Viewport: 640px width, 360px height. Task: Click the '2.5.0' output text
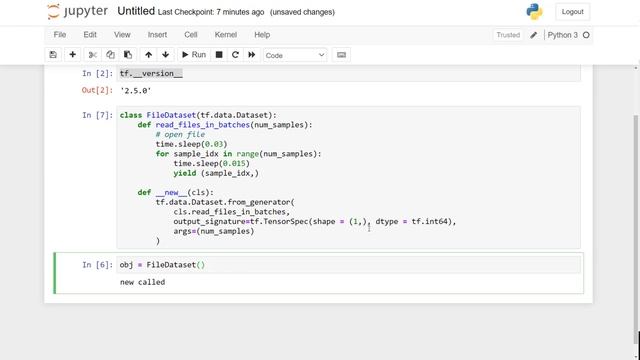pyautogui.click(x=136, y=91)
